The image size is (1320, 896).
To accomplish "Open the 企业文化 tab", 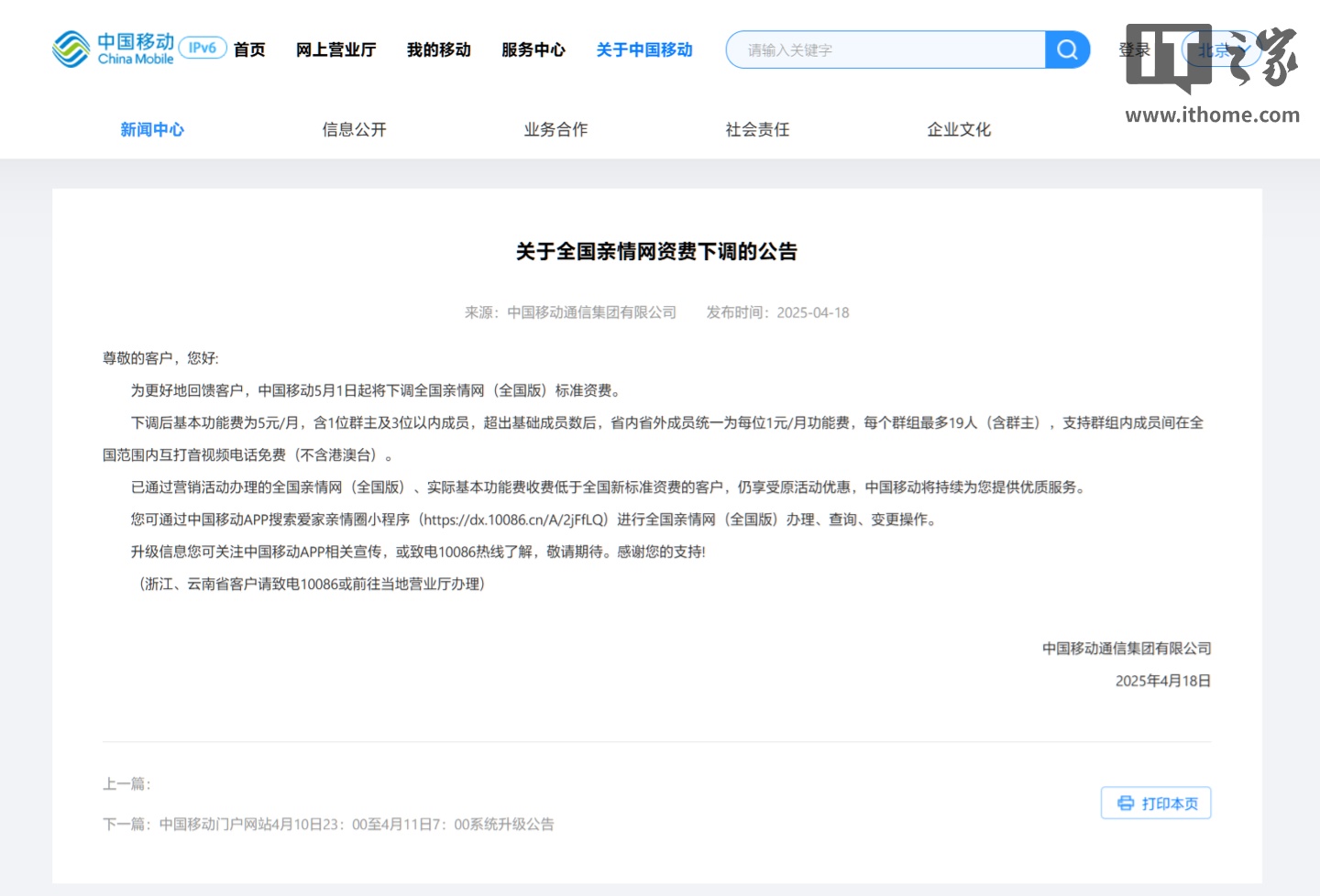I will pos(959,130).
